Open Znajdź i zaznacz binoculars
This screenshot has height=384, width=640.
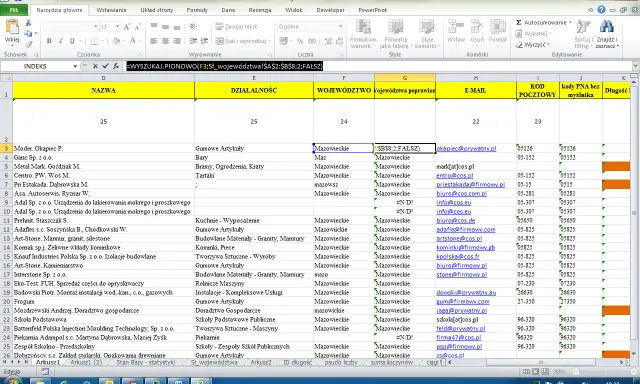point(607,34)
